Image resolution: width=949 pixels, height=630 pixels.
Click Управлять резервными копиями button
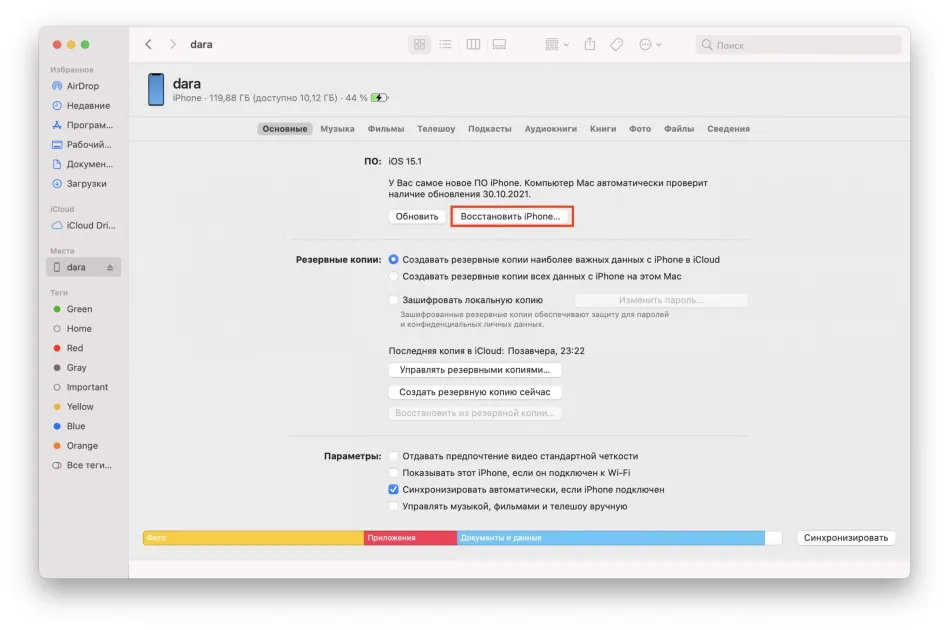point(475,369)
